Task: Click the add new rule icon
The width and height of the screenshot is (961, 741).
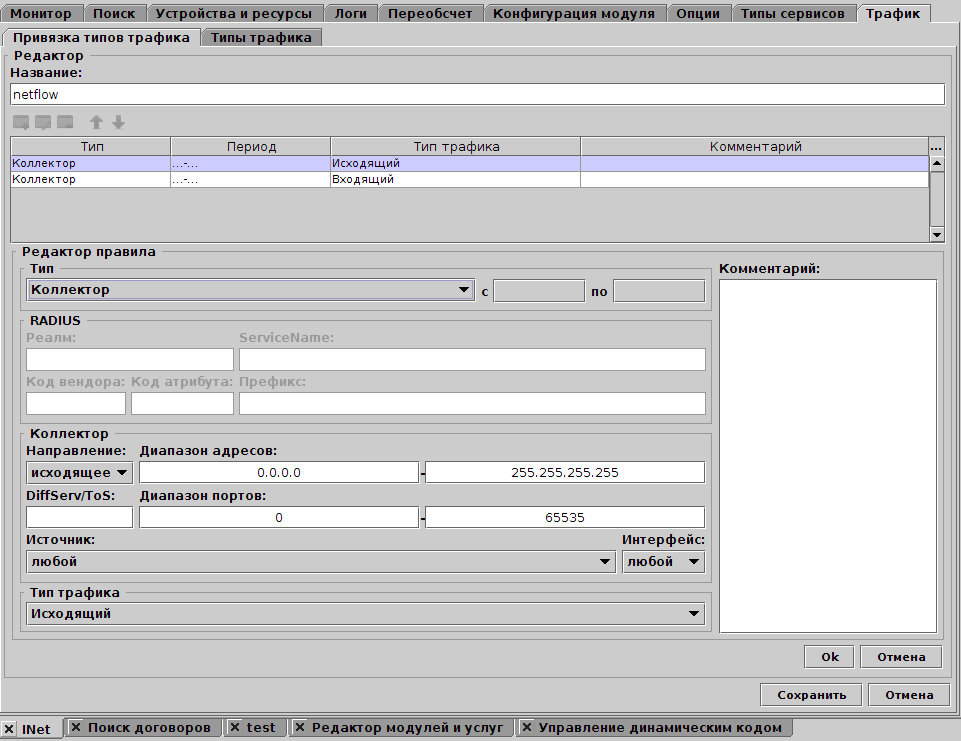Action: point(20,122)
